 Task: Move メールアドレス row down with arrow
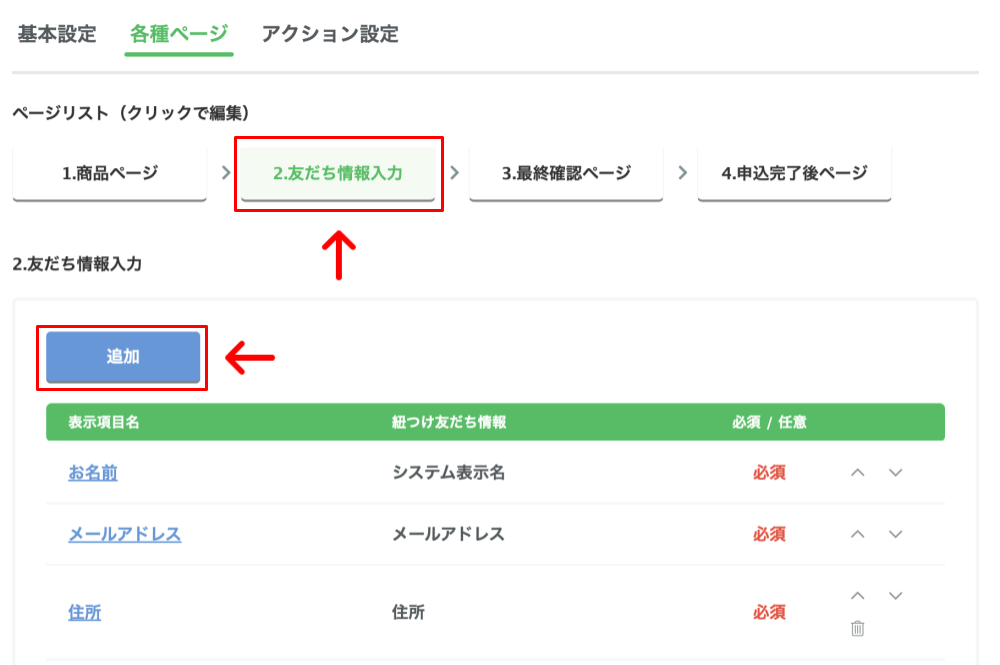(895, 534)
